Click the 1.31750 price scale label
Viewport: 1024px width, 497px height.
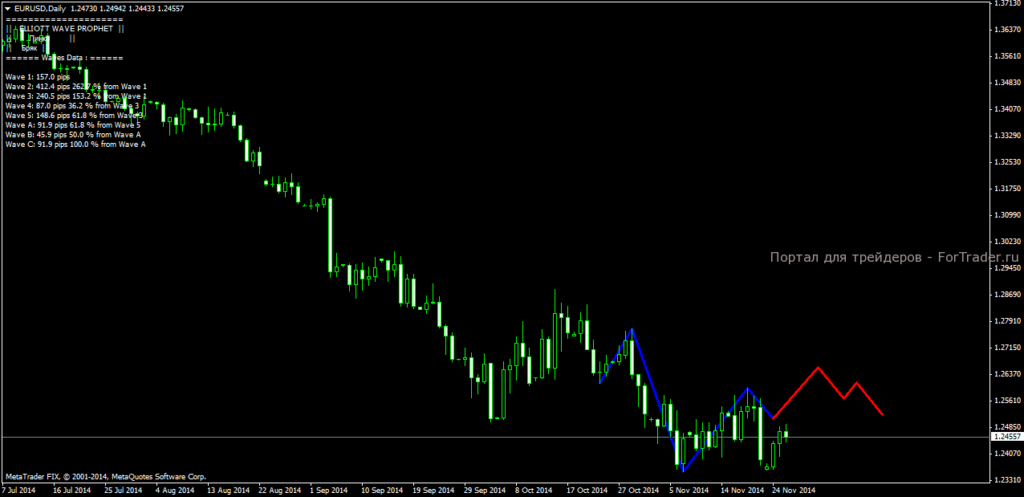pyautogui.click(x=1006, y=189)
